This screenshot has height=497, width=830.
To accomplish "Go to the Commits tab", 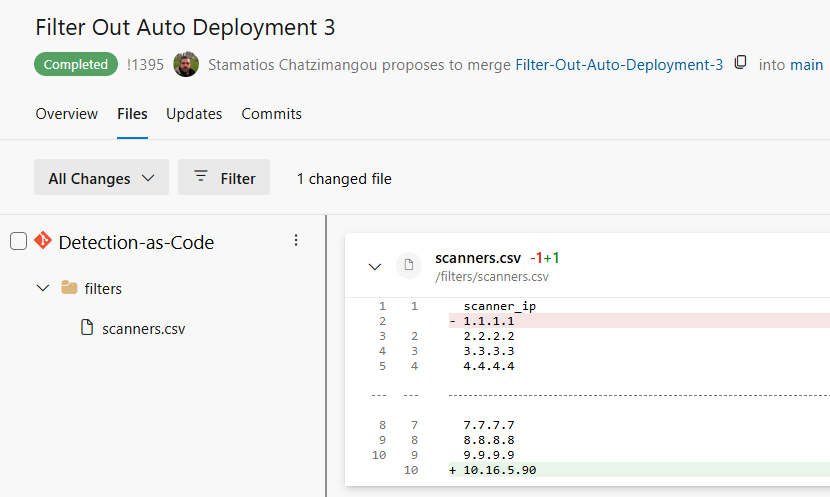I will tap(272, 114).
